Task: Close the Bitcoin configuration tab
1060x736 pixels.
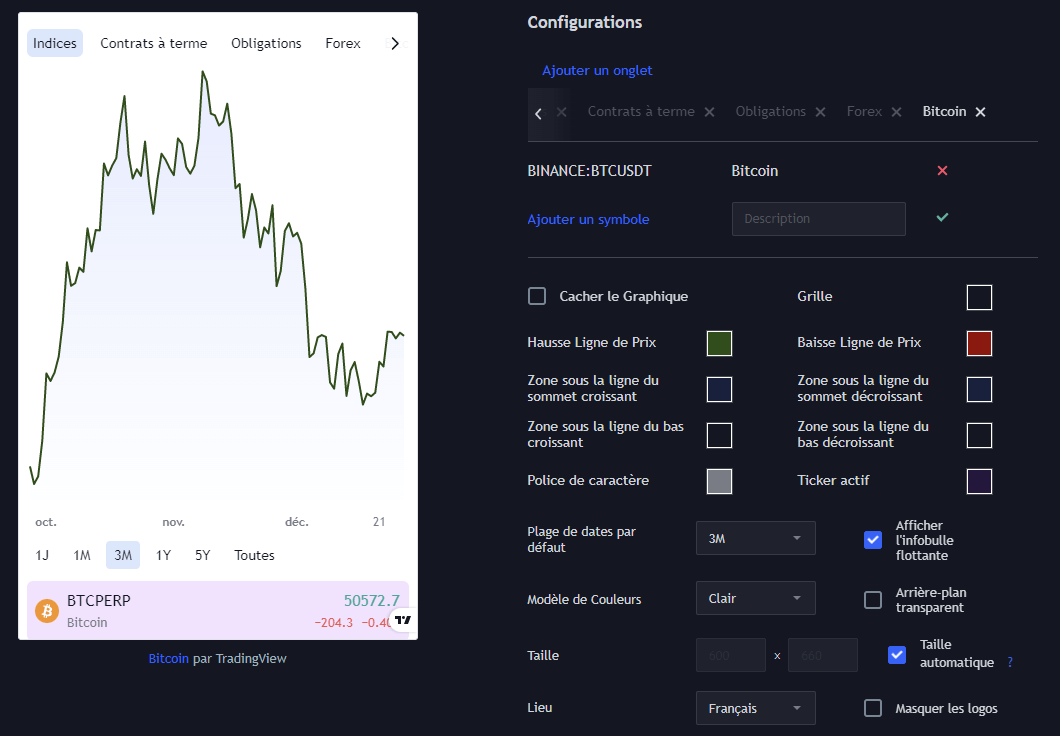Action: (981, 112)
